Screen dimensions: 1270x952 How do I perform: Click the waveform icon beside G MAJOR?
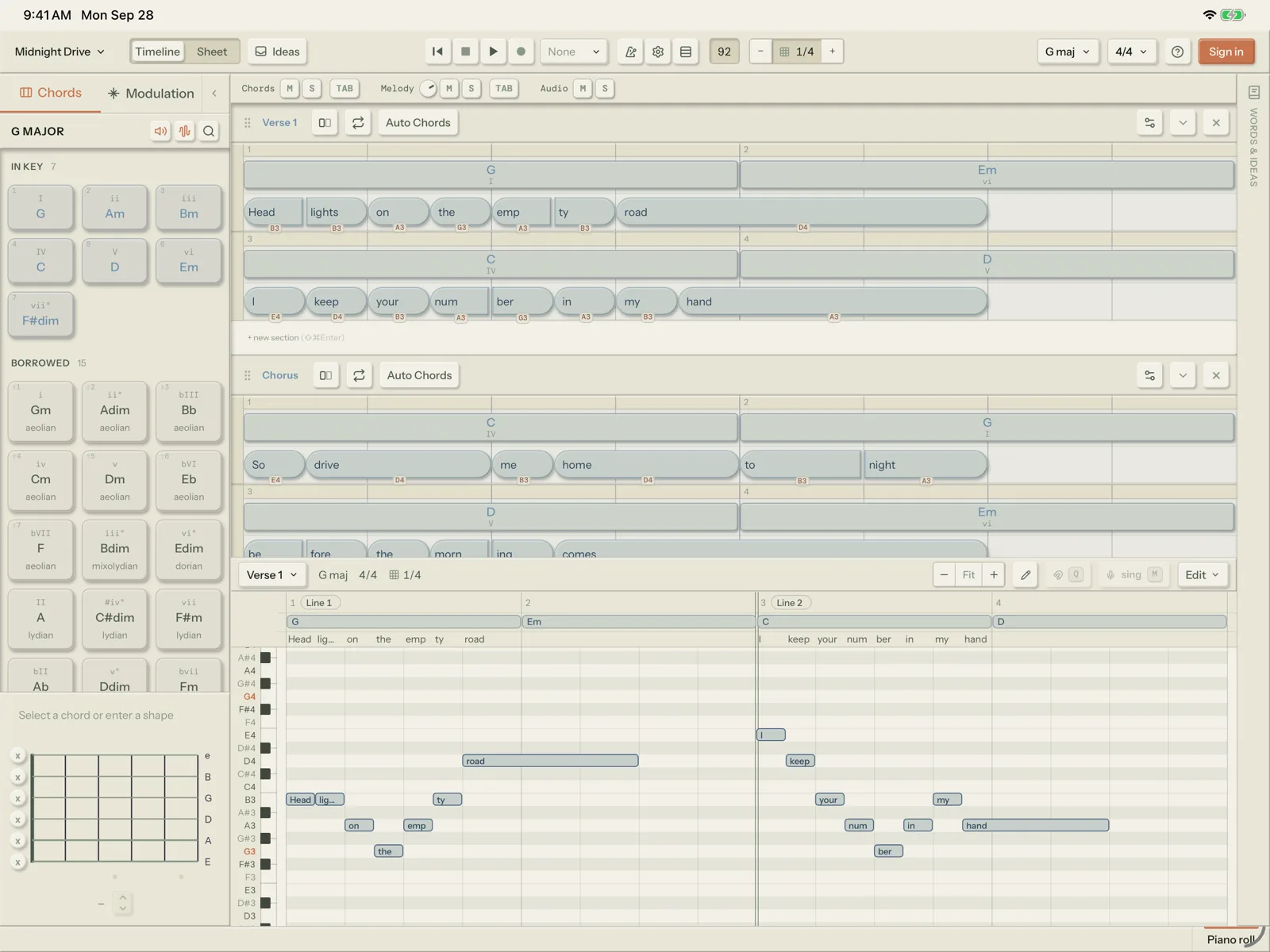185,131
